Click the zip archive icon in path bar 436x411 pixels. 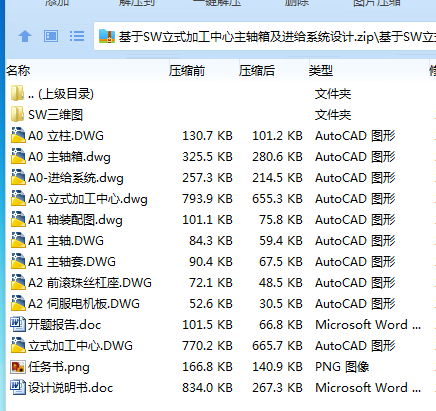[x=107, y=36]
